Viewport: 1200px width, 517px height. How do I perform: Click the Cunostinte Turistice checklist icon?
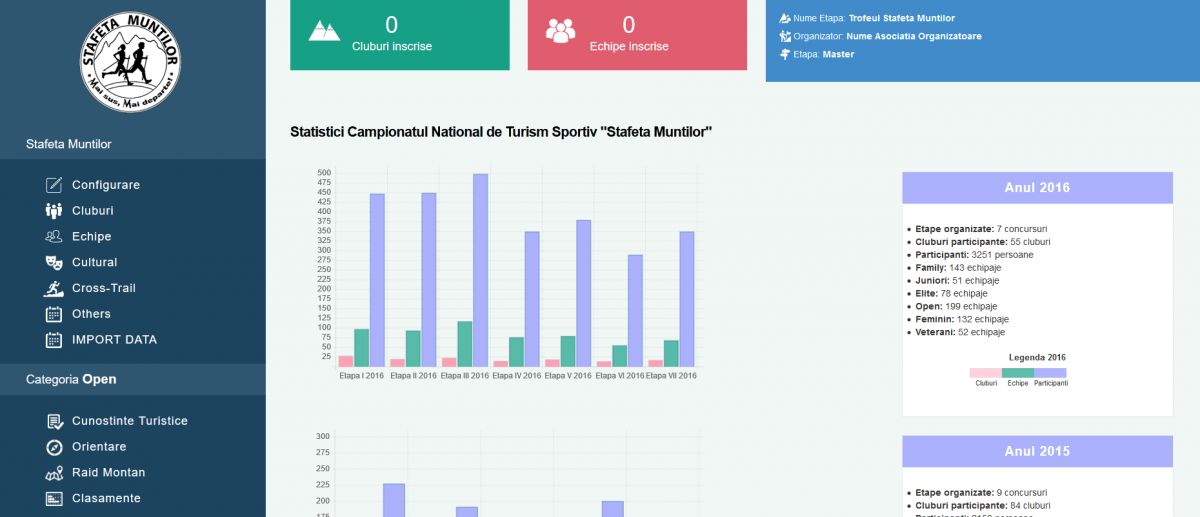pos(54,421)
